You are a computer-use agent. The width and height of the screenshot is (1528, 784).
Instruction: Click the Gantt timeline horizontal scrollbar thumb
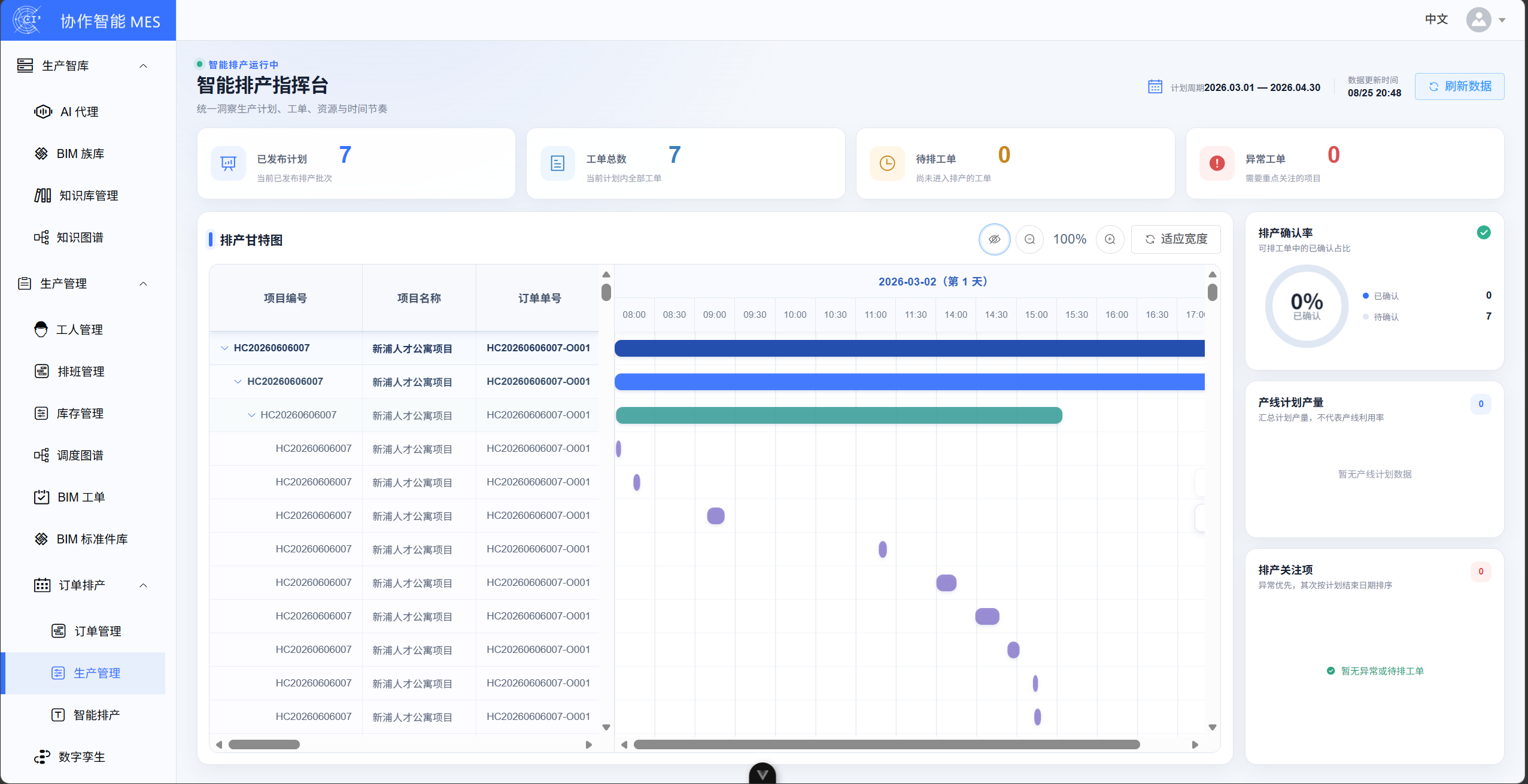(886, 745)
